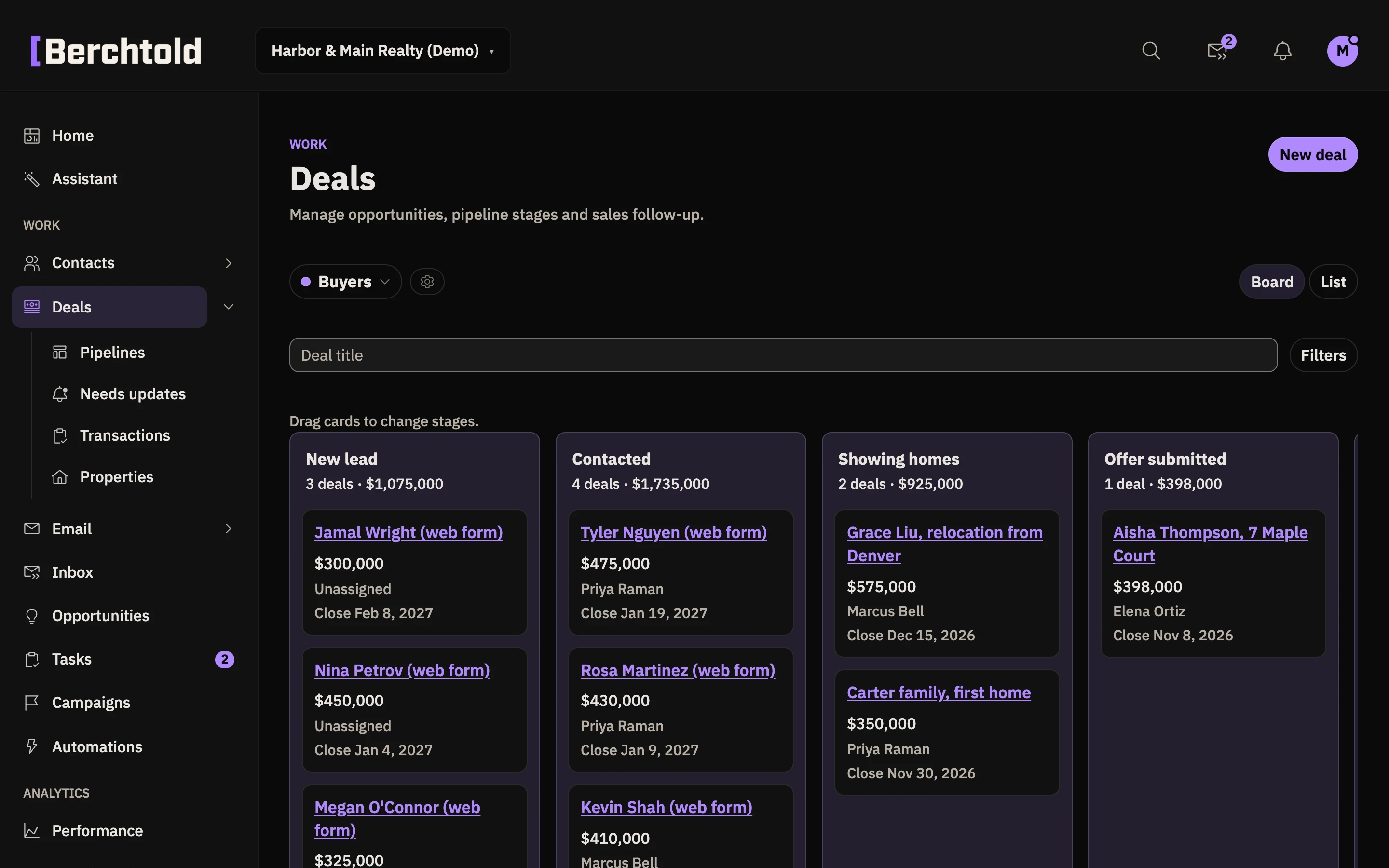Open Tasks in the sidebar
Viewport: 1389px width, 868px height.
(x=72, y=659)
